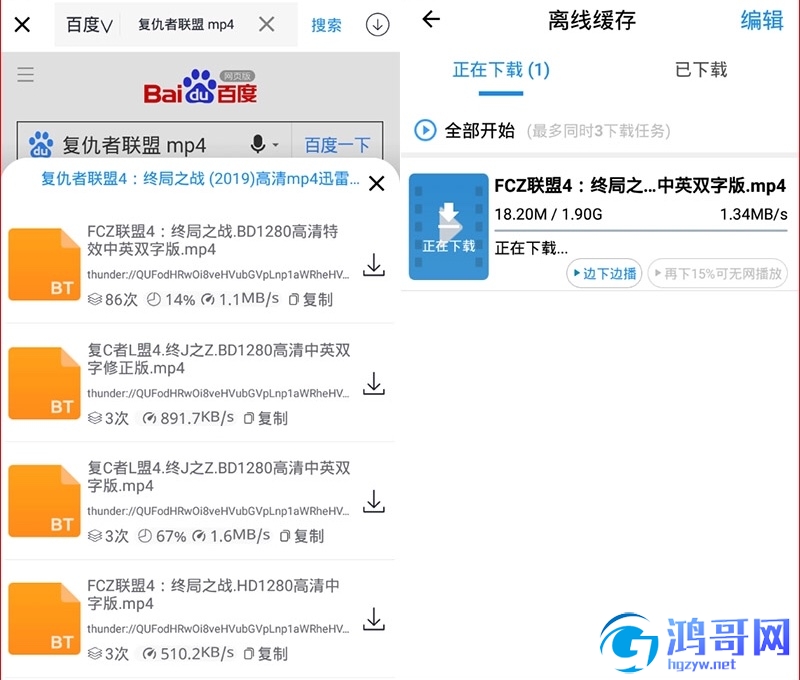Tap the 边下边播 button
This screenshot has width=800, height=680.
click(x=604, y=273)
